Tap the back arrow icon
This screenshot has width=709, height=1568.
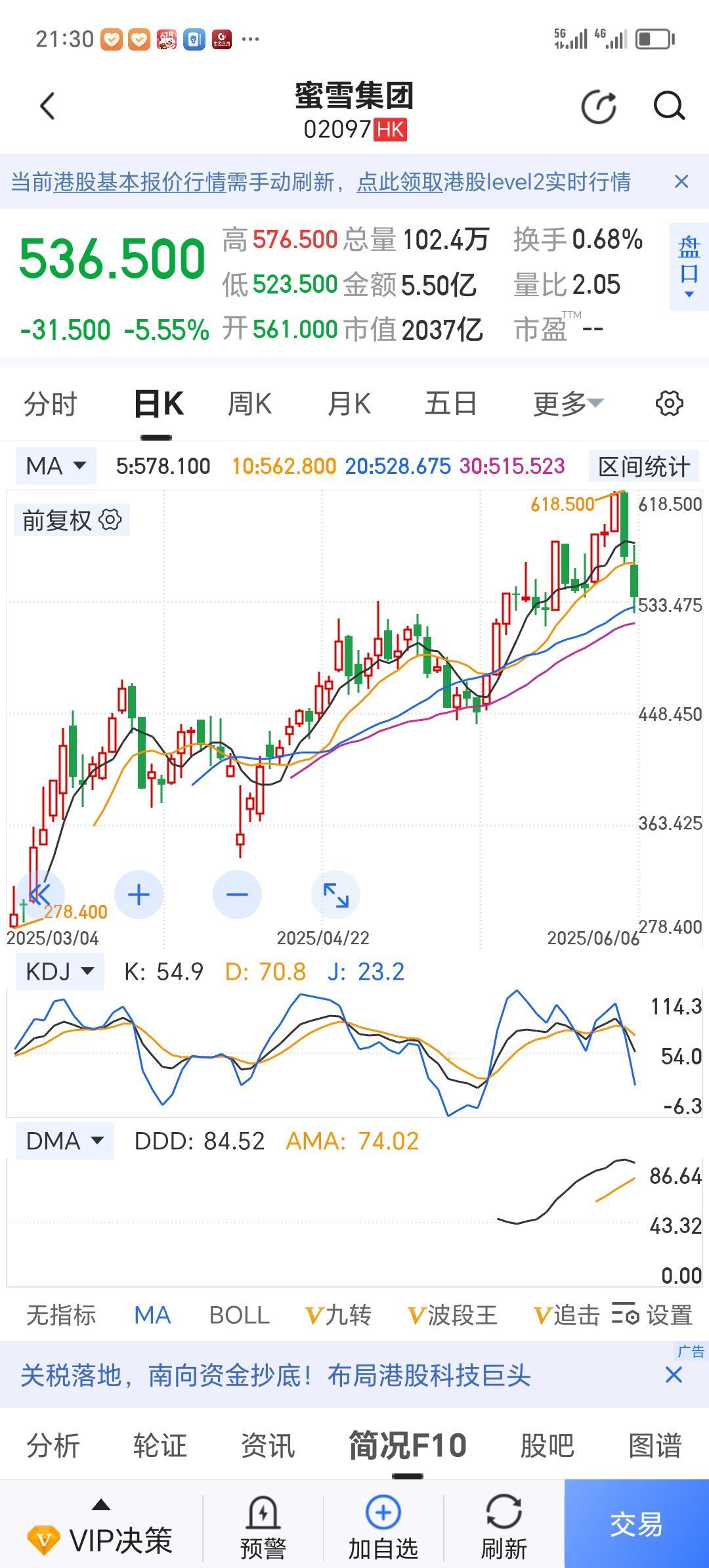pyautogui.click(x=47, y=106)
